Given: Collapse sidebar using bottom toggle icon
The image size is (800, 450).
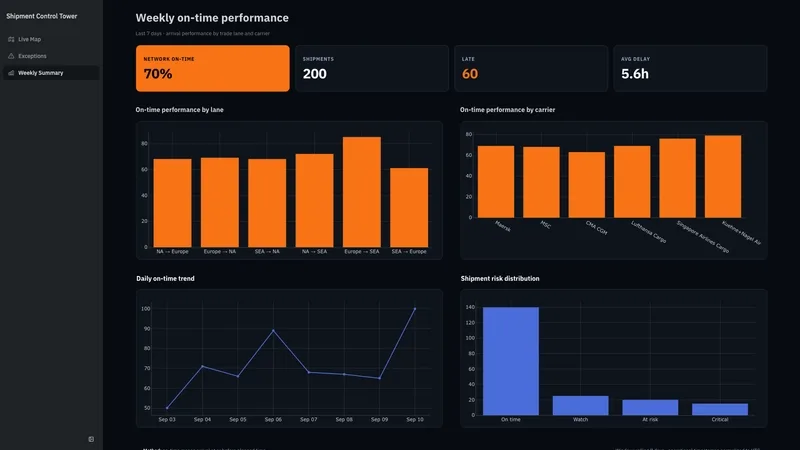Looking at the screenshot, I should pyautogui.click(x=91, y=439).
